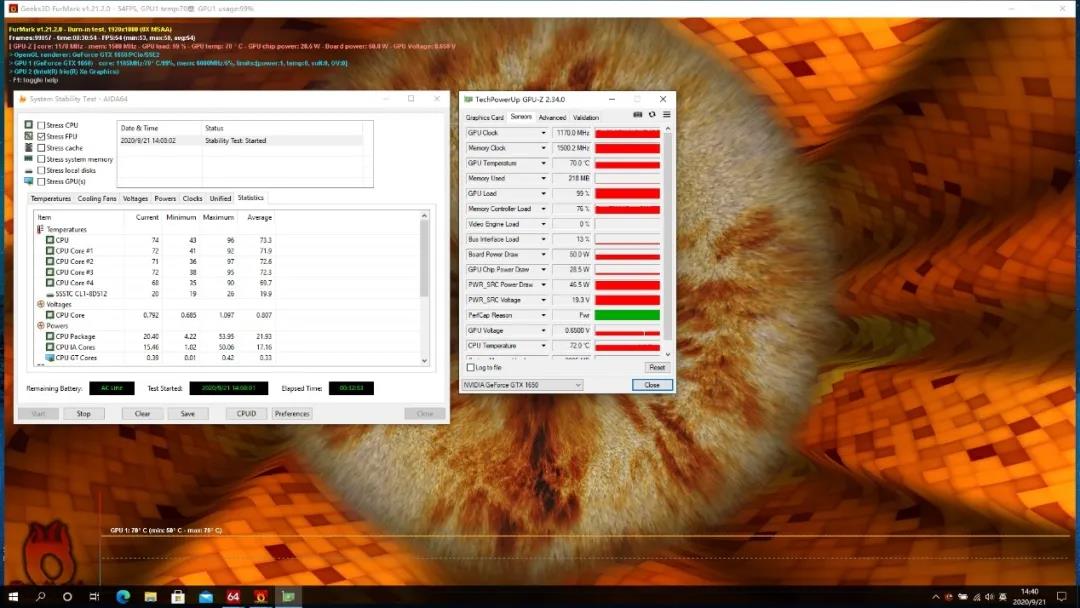This screenshot has height=608, width=1080.
Task: Open Microsoft Store from taskbar
Action: coord(178,596)
